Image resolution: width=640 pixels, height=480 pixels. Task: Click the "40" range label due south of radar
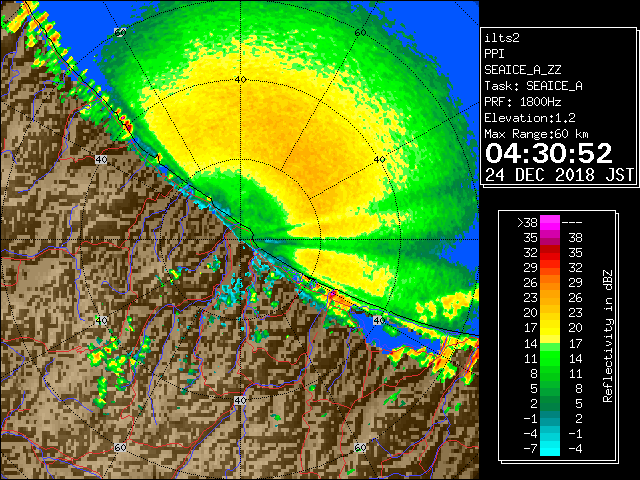tap(240, 400)
